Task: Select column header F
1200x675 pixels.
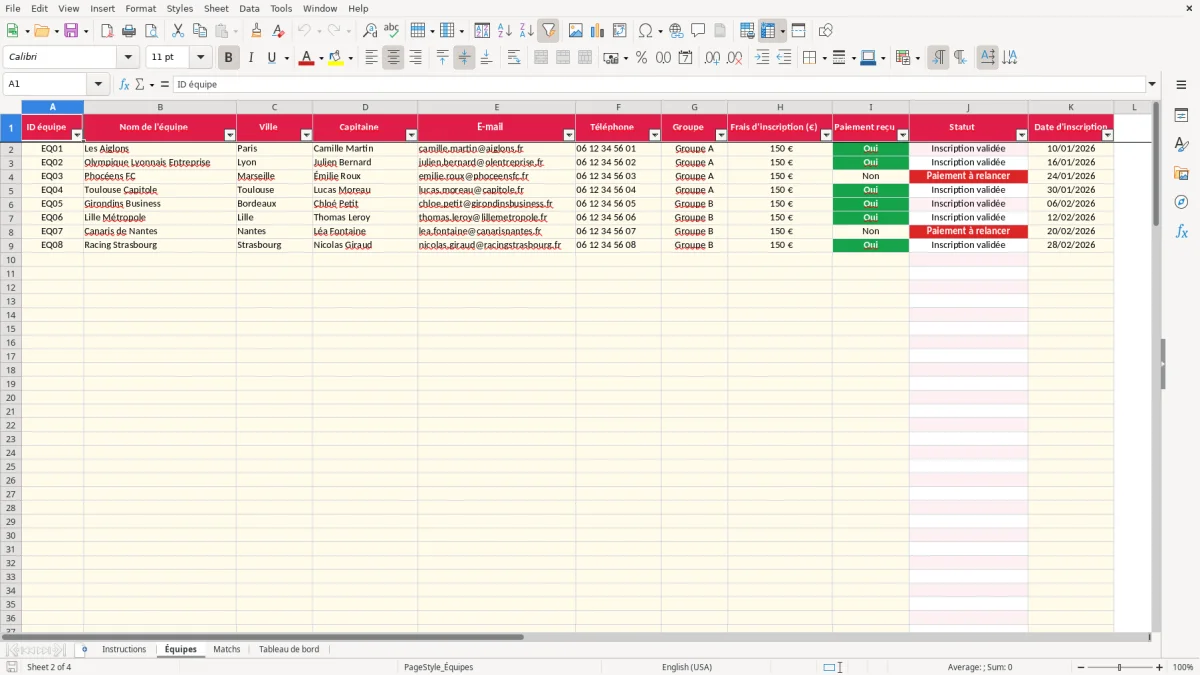Action: 618,107
